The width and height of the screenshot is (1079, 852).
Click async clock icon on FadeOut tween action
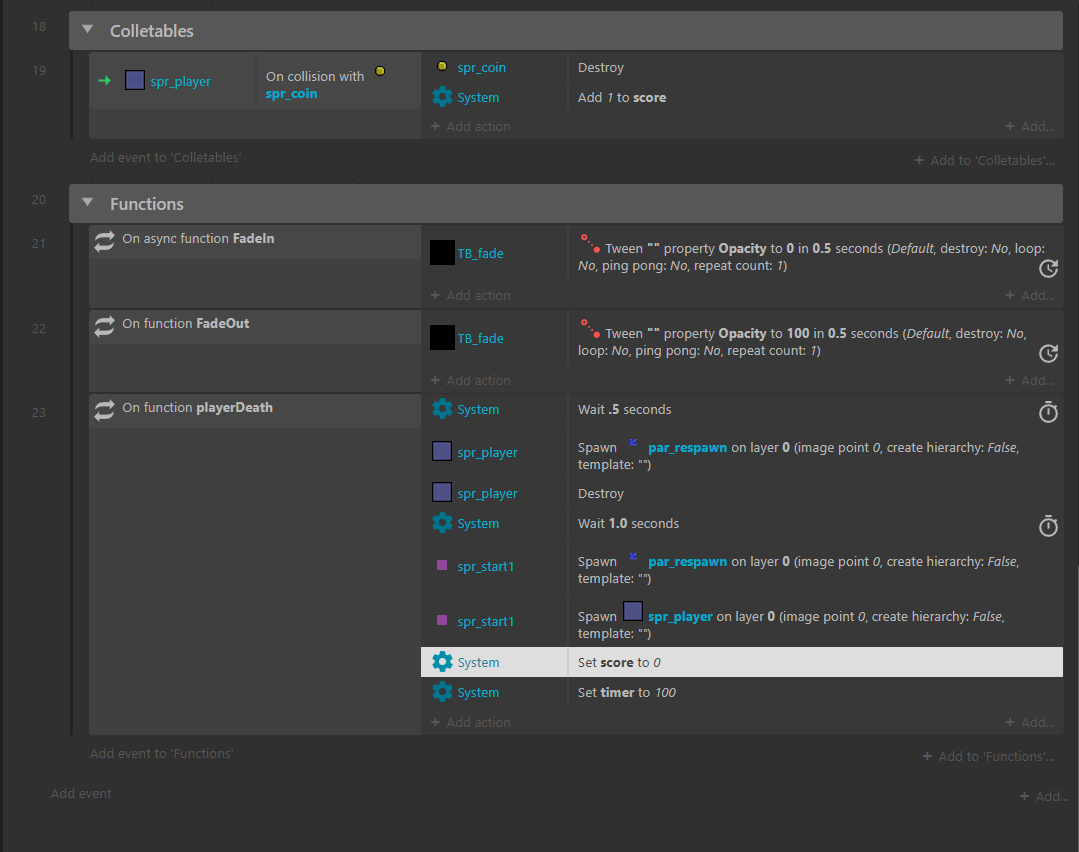[x=1048, y=353]
